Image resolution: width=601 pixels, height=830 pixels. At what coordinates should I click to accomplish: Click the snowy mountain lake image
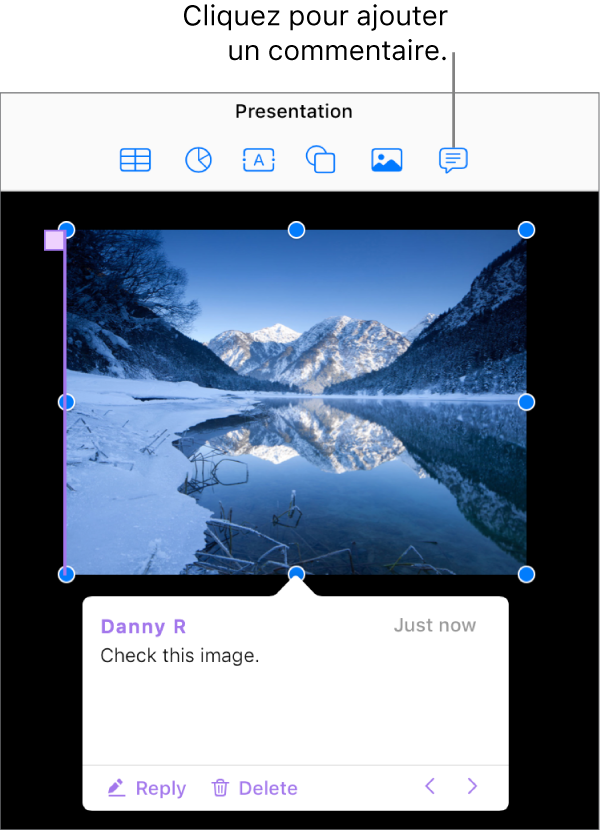tap(297, 402)
